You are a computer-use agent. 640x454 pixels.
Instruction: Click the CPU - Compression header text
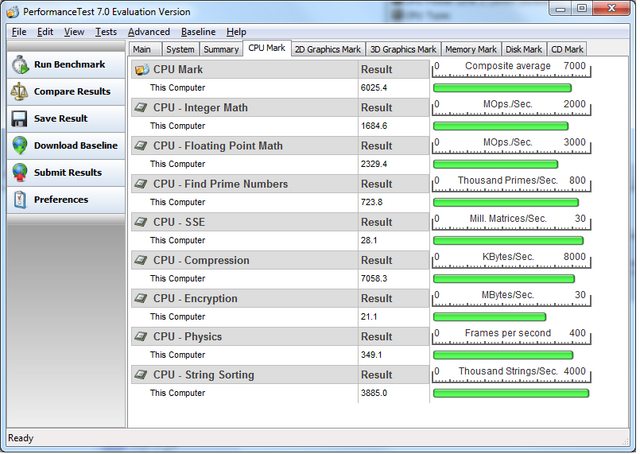coord(201,260)
